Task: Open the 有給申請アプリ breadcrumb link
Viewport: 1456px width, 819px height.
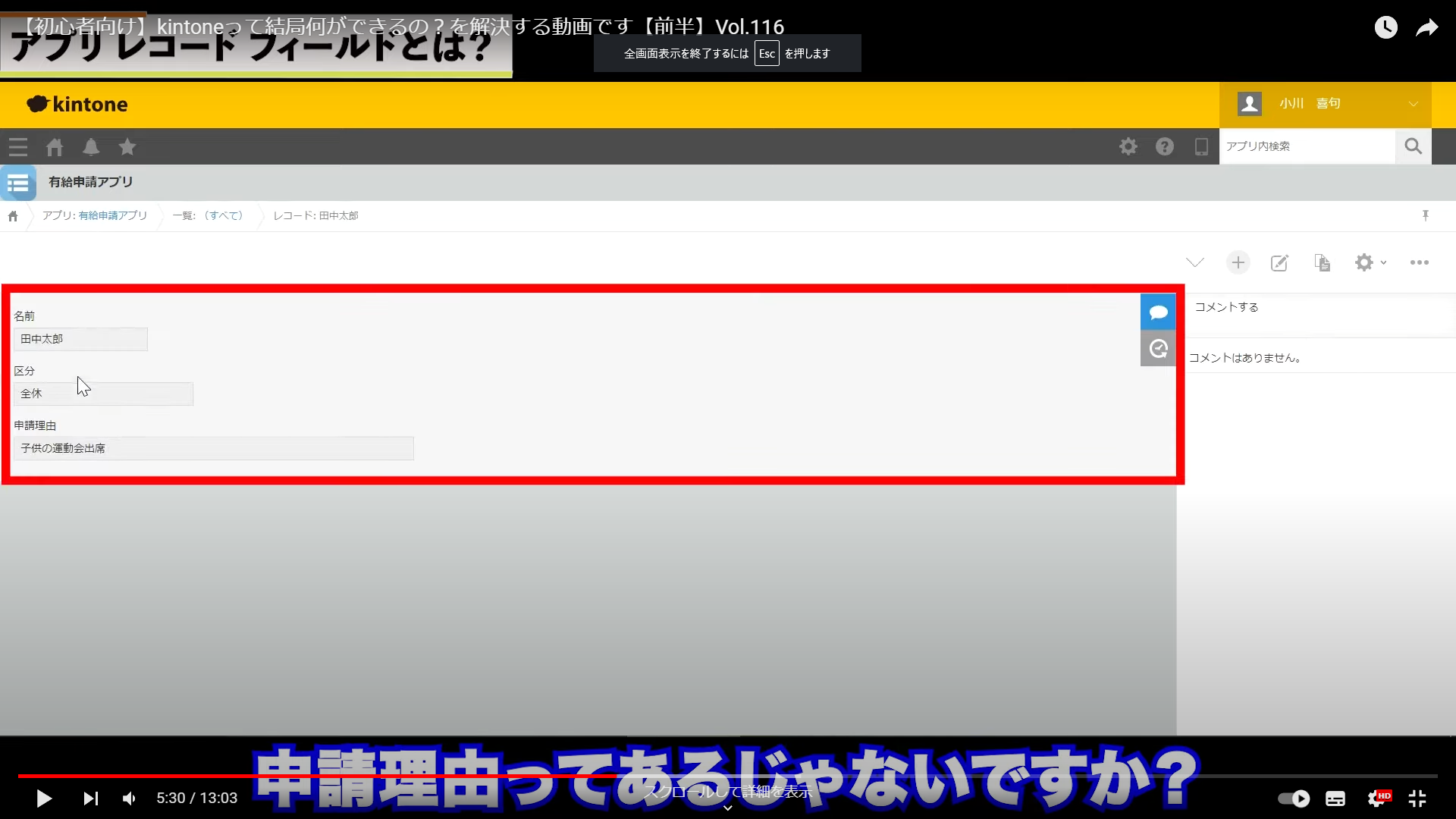Action: click(112, 215)
